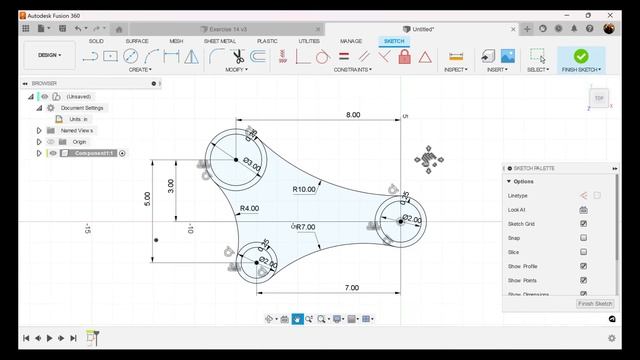Click the green Finish Sketch checkmark
Screen dimensions: 640x360
coord(581,56)
